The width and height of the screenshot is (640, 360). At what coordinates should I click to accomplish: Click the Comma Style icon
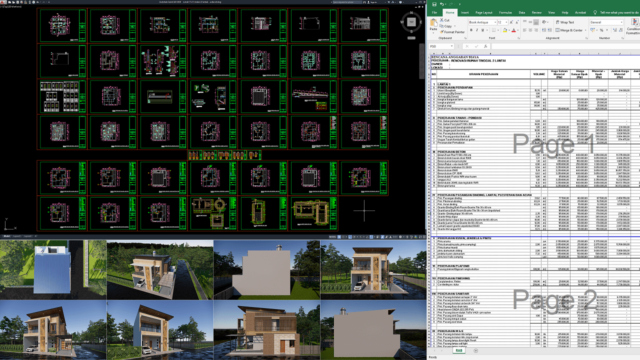point(607,30)
